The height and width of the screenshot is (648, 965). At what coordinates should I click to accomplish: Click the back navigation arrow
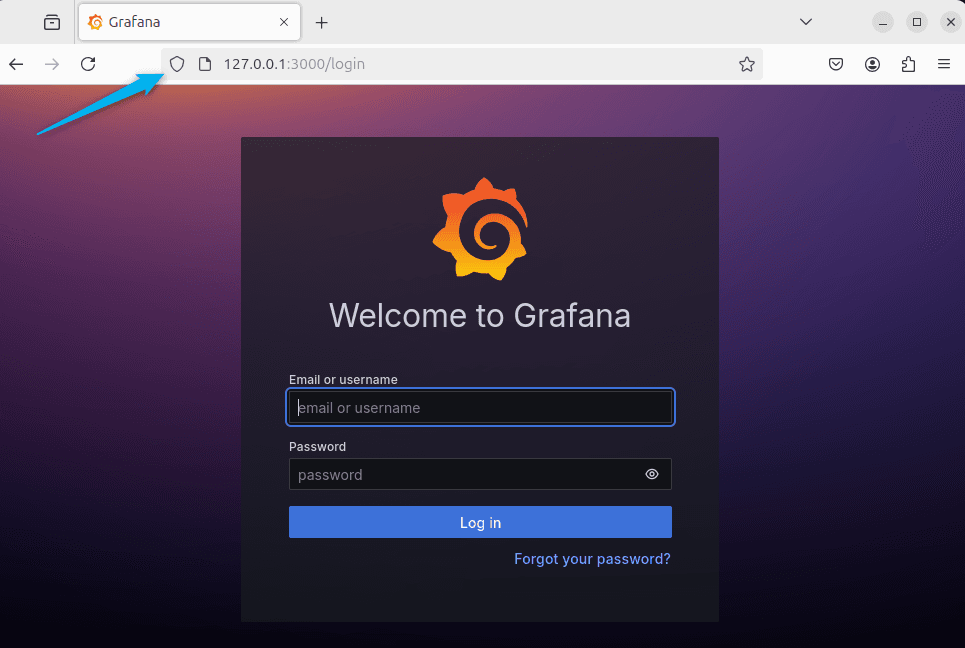[x=16, y=63]
